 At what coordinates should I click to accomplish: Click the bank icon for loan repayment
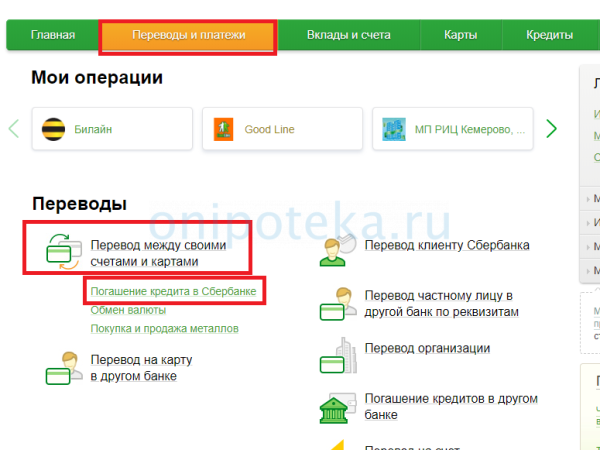(337, 406)
